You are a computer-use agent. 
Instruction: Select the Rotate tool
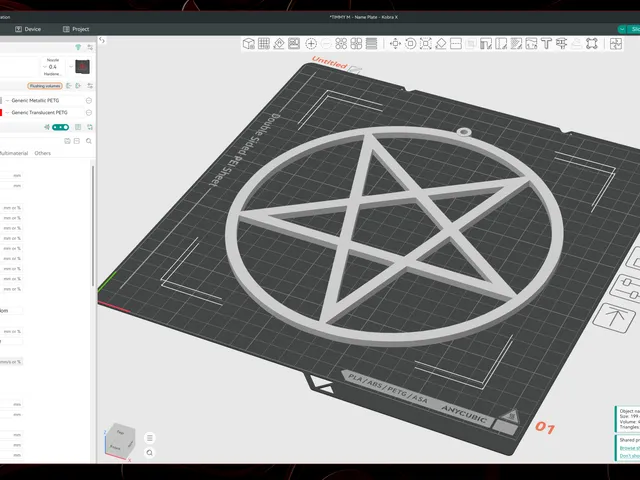coord(410,44)
